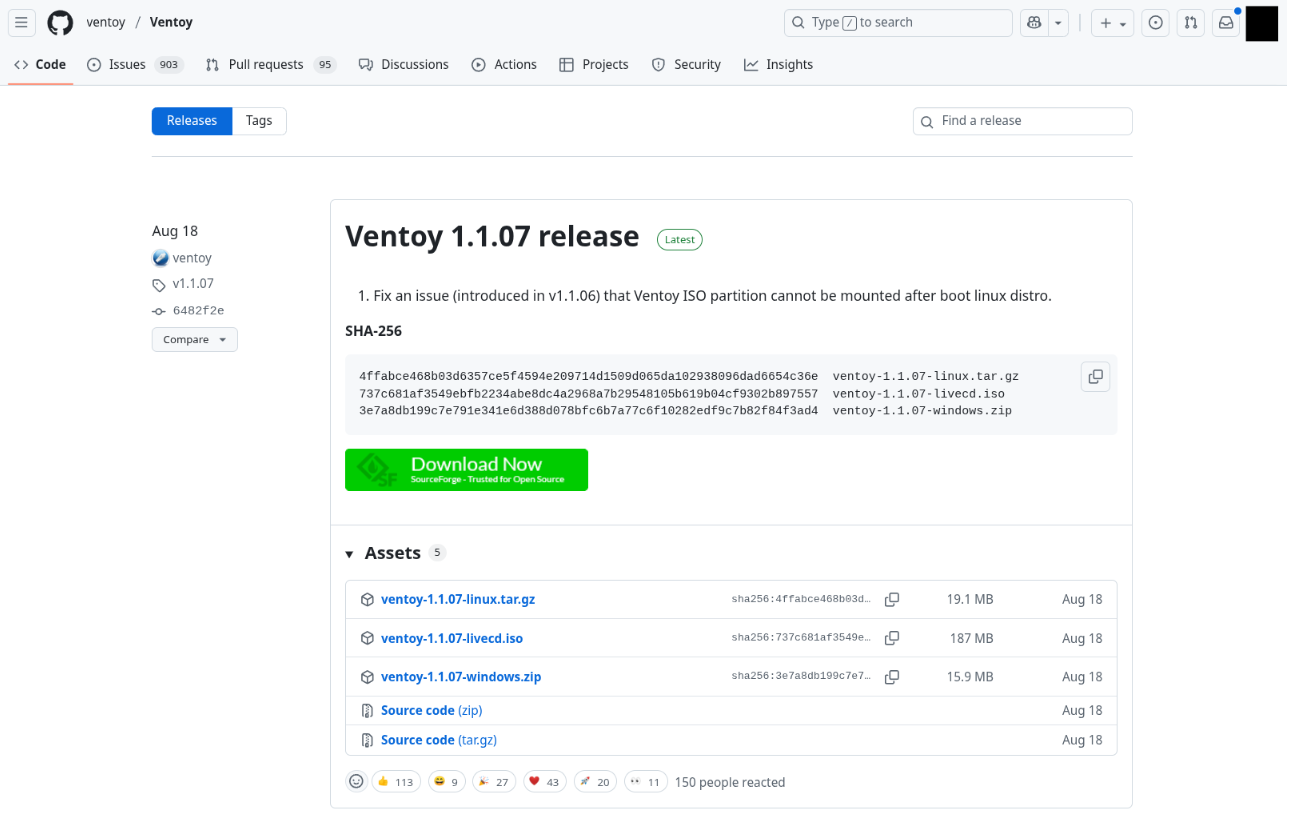Open the add reaction smiley picker
This screenshot has height=835, width=1289.
tap(356, 782)
